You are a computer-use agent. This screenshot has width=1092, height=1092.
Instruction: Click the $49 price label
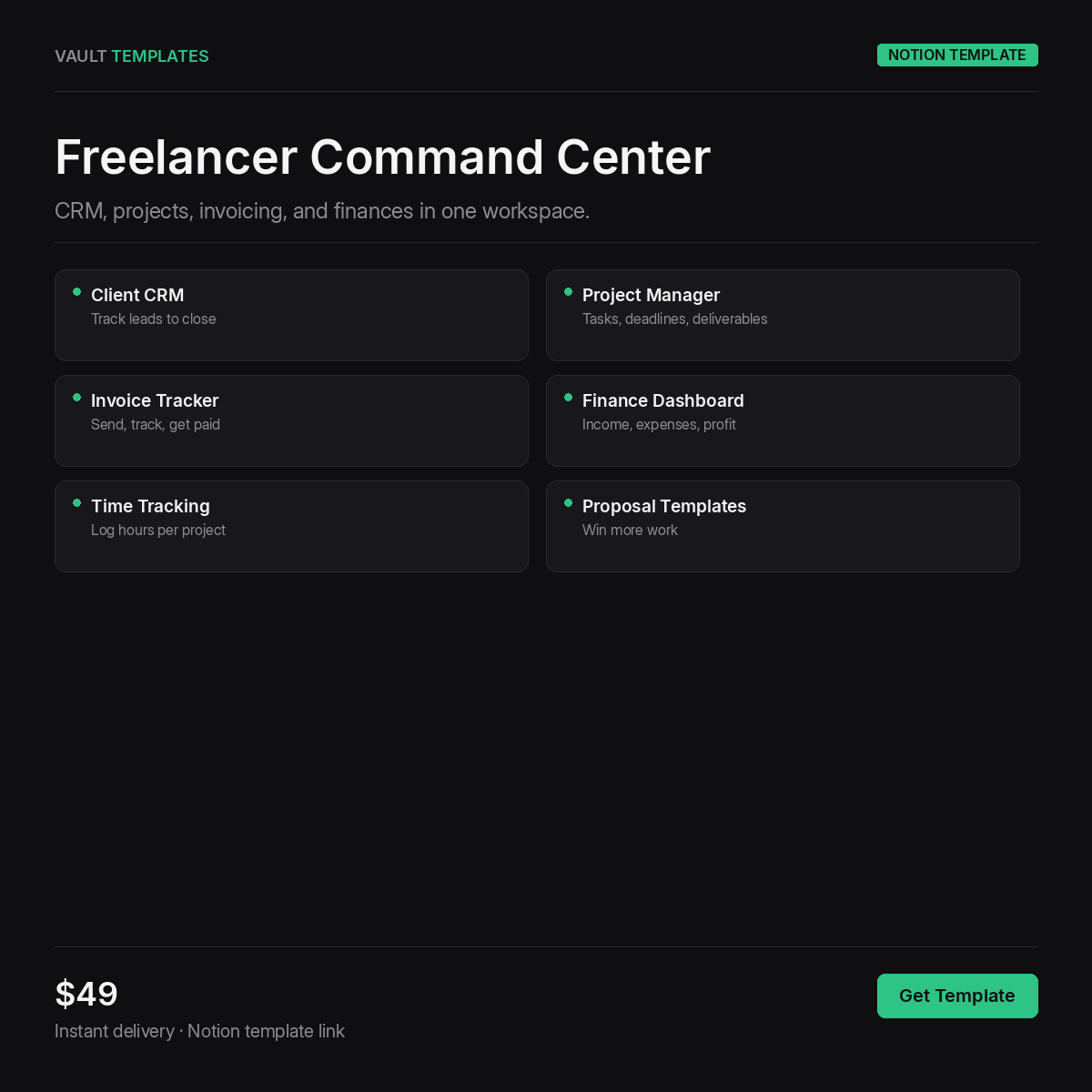[86, 994]
